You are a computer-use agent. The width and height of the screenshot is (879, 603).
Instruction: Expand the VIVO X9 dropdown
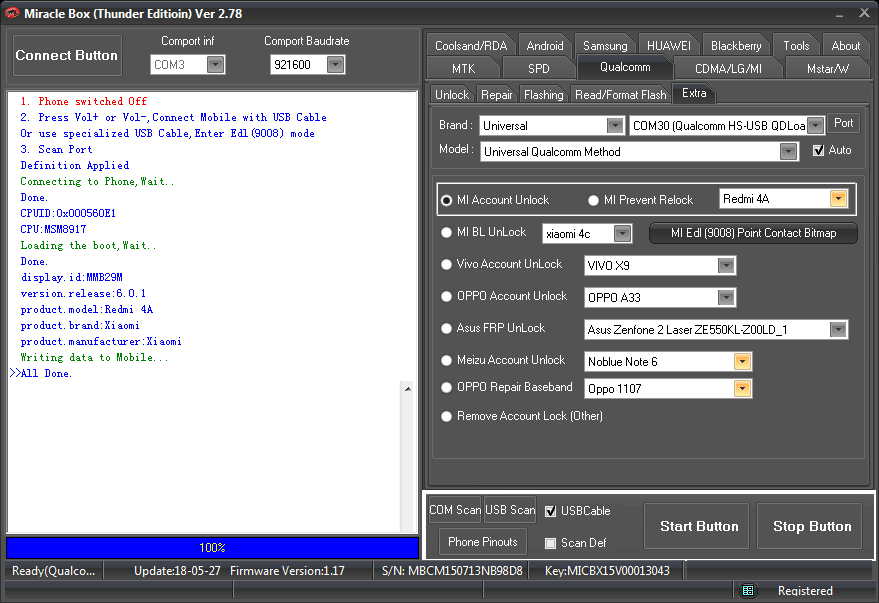coord(726,265)
